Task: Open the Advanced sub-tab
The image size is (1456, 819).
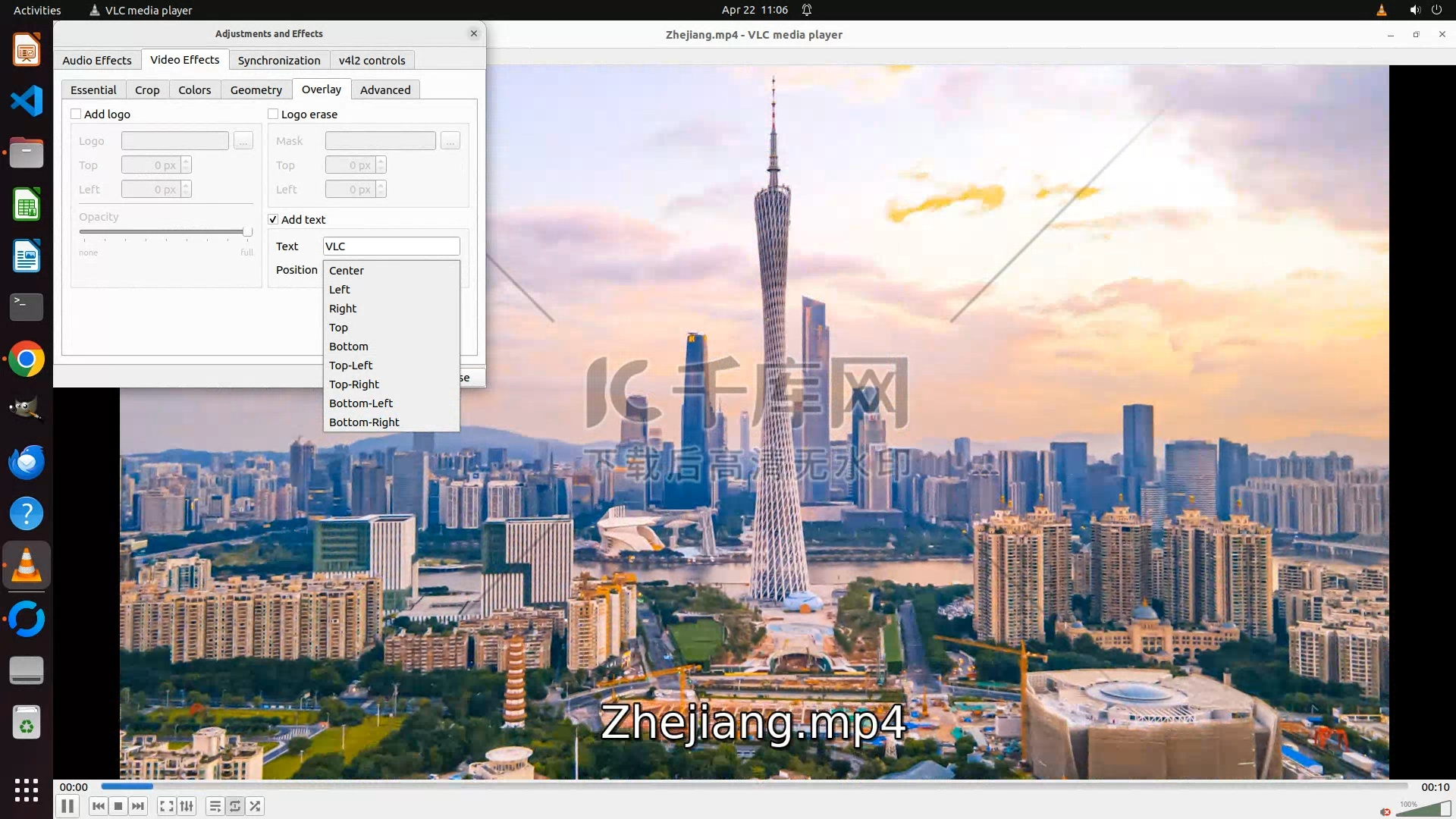Action: (x=385, y=90)
